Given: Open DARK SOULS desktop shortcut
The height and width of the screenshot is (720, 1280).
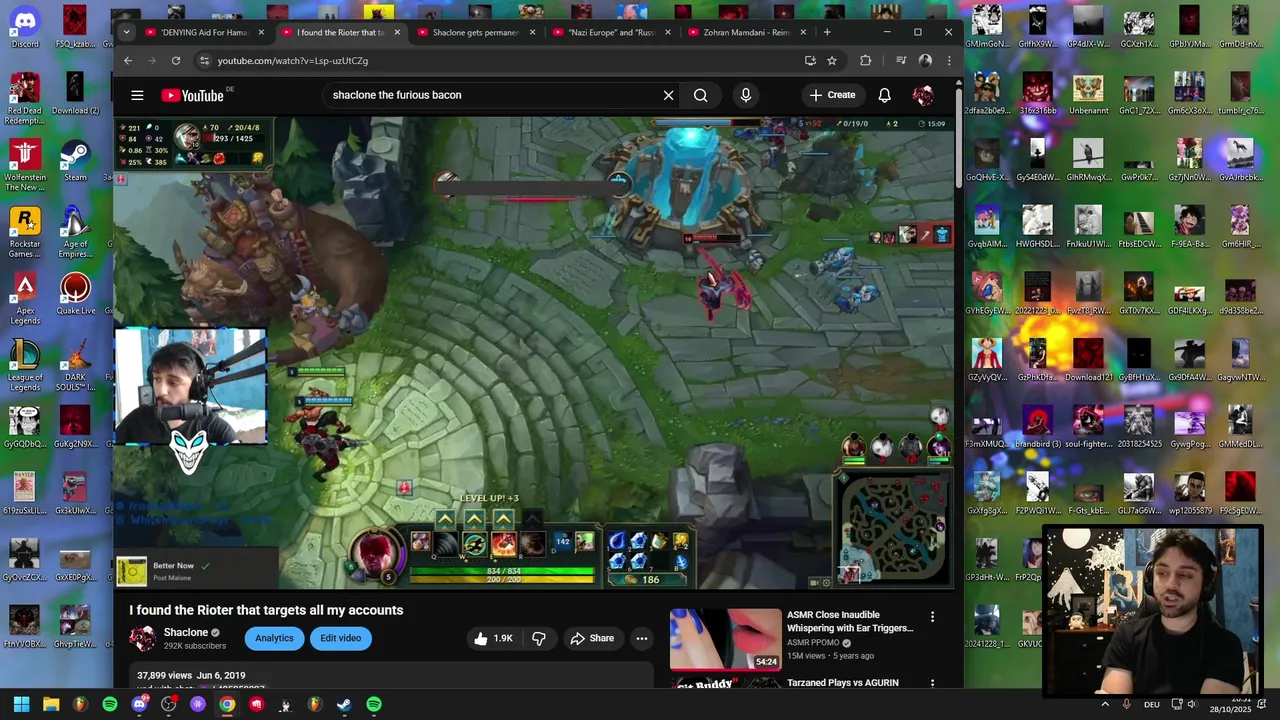Looking at the screenshot, I should pos(75,365).
